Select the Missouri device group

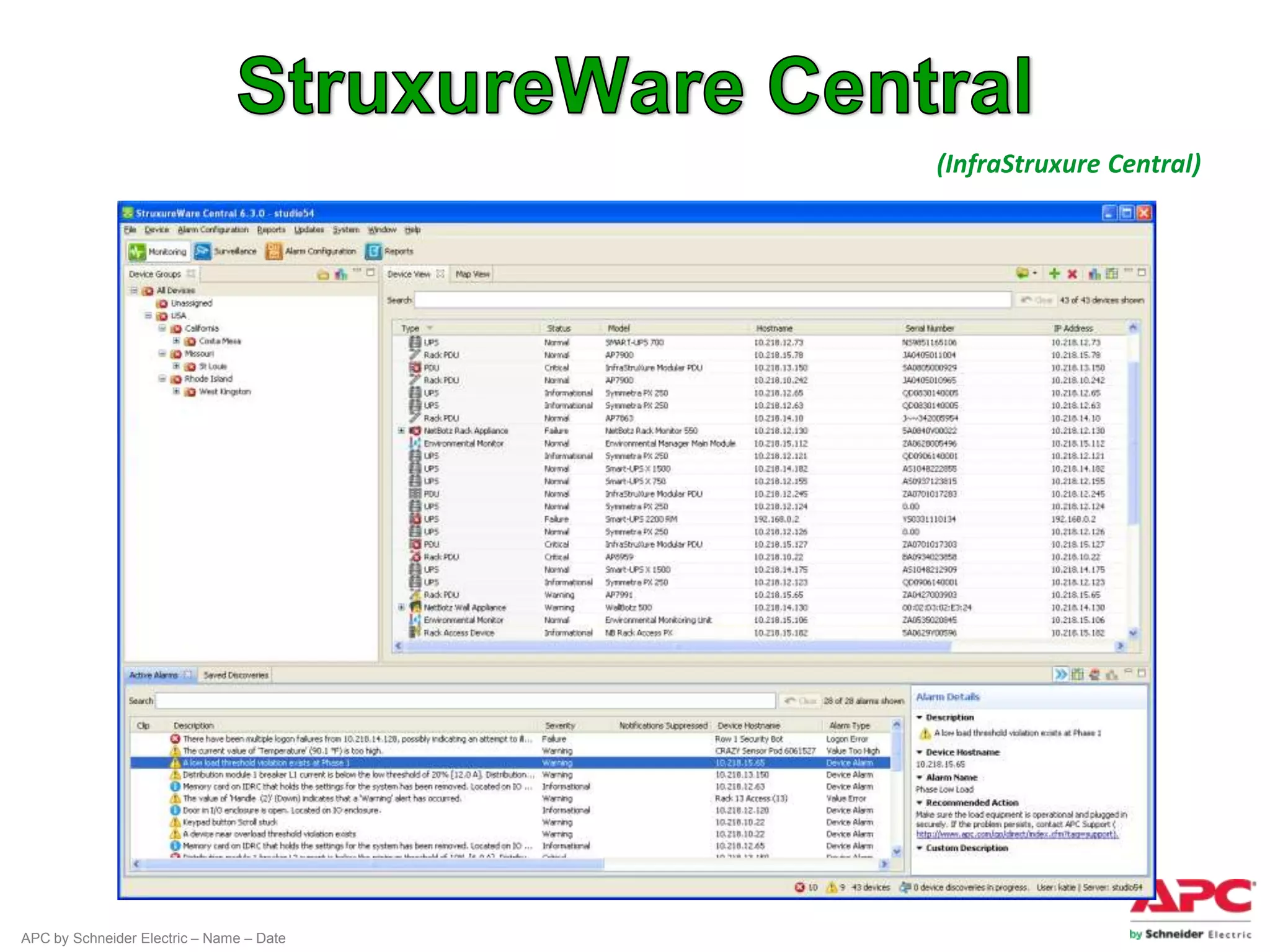point(199,354)
